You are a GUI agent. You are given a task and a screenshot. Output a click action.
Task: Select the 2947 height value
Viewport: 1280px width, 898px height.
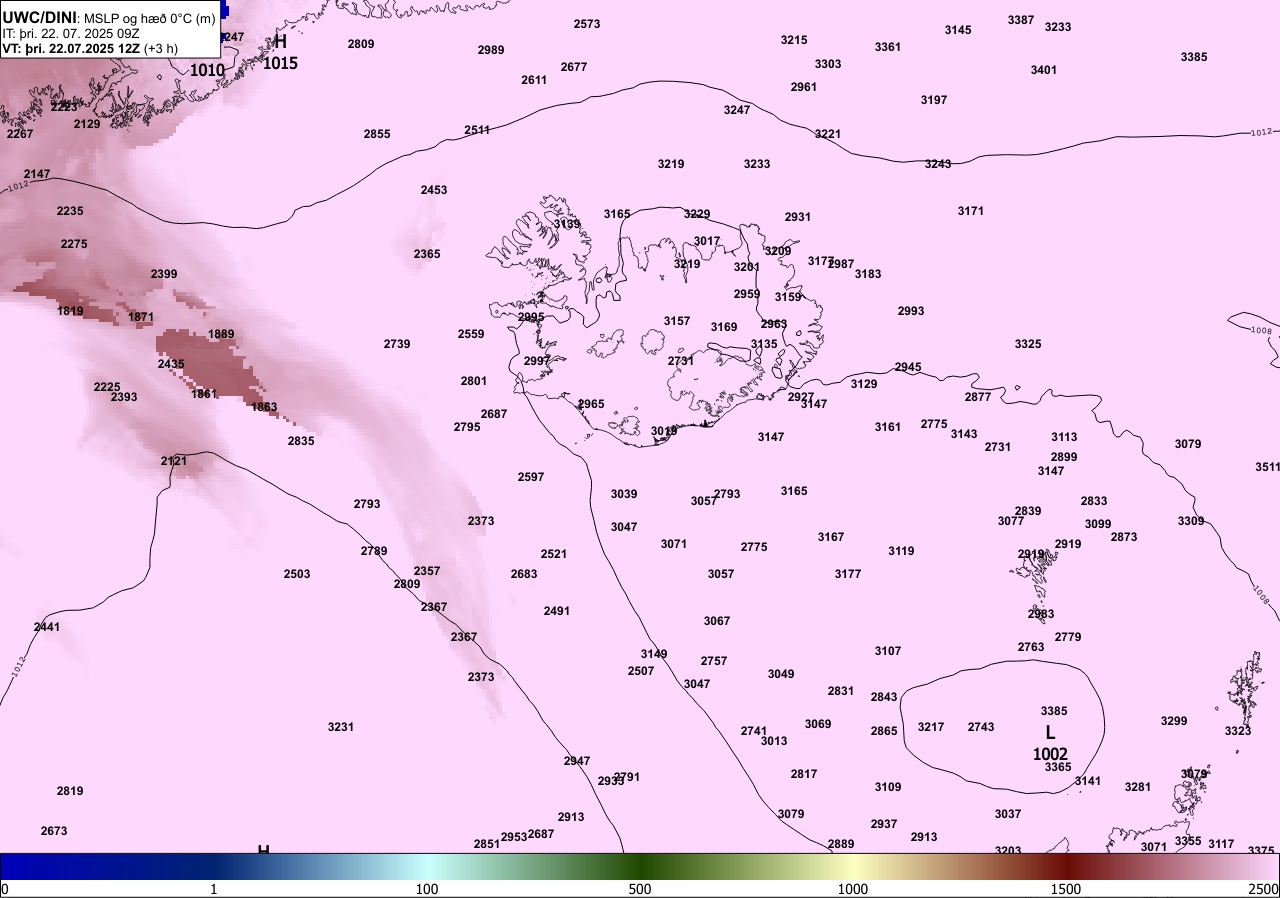coord(577,761)
